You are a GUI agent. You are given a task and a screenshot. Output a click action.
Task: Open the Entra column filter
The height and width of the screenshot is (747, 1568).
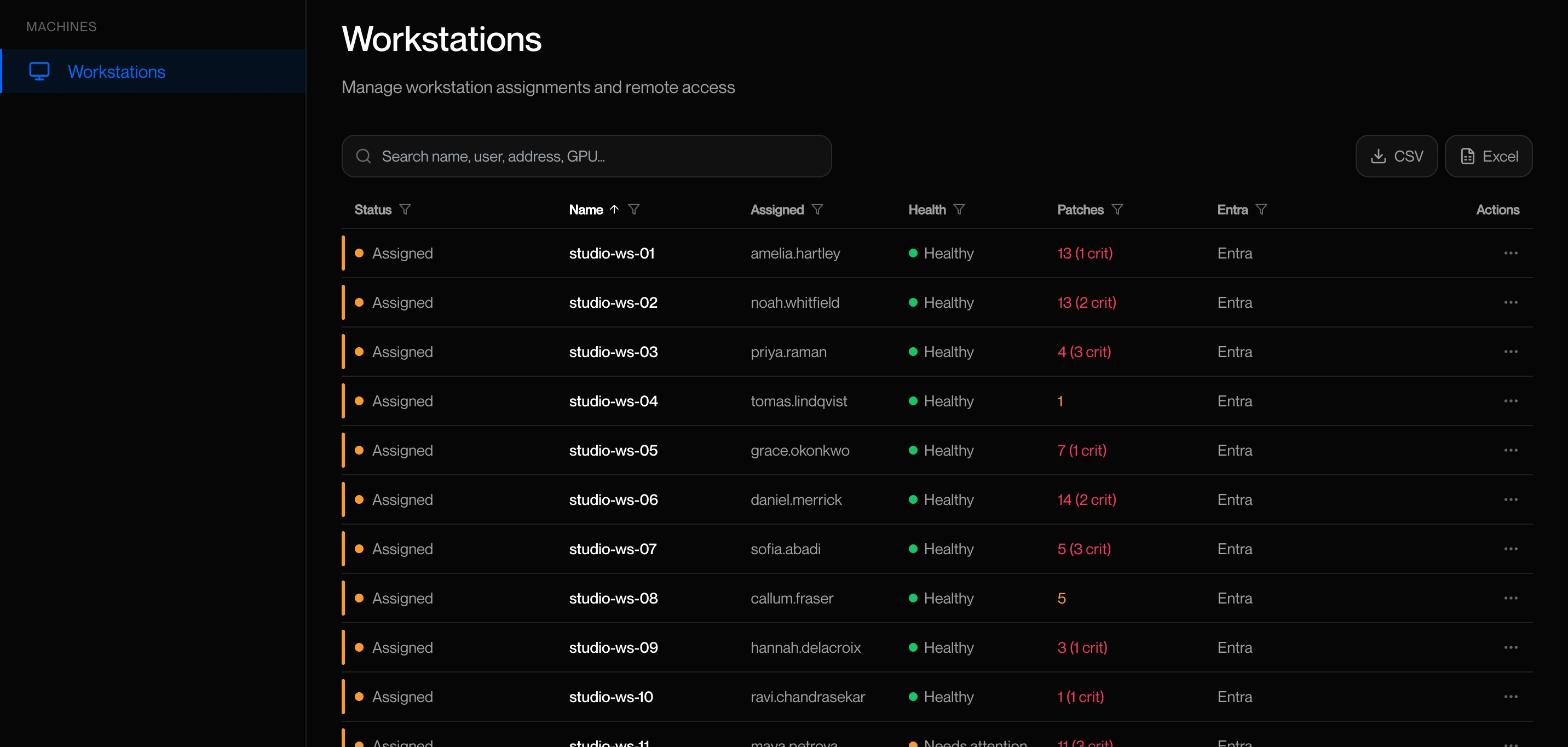pyautogui.click(x=1262, y=209)
